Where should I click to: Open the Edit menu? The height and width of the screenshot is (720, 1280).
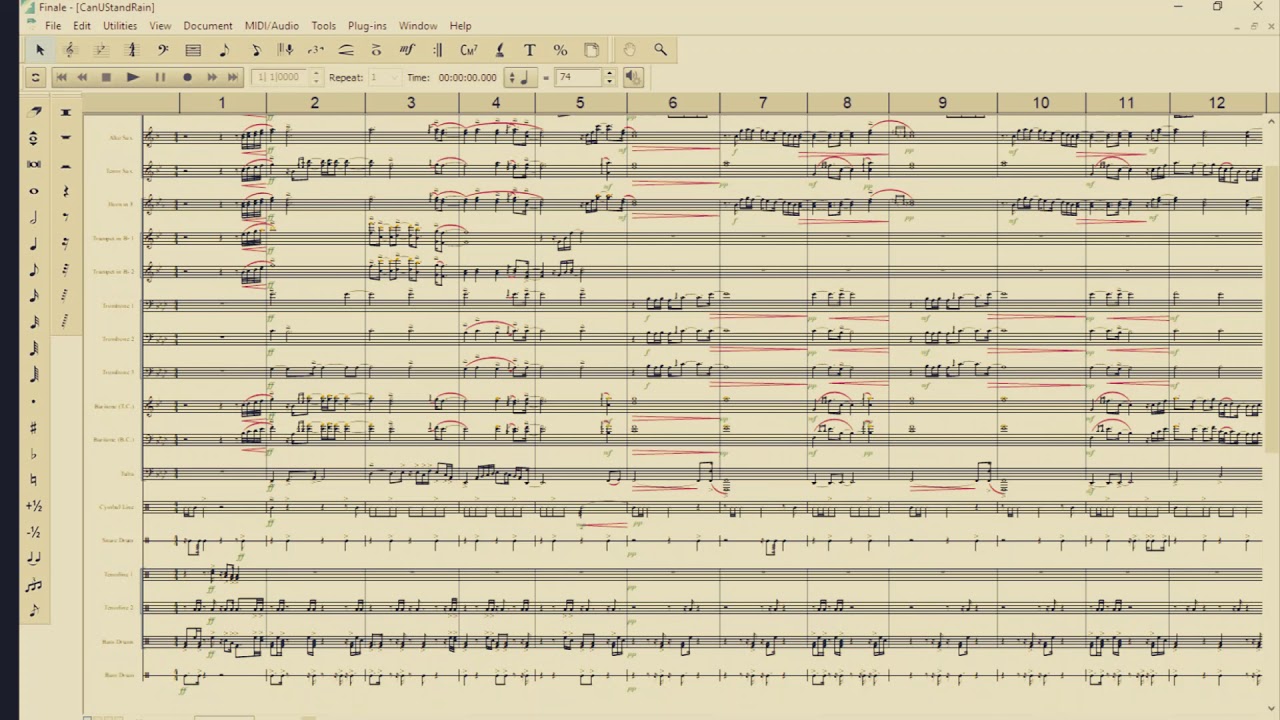click(82, 26)
